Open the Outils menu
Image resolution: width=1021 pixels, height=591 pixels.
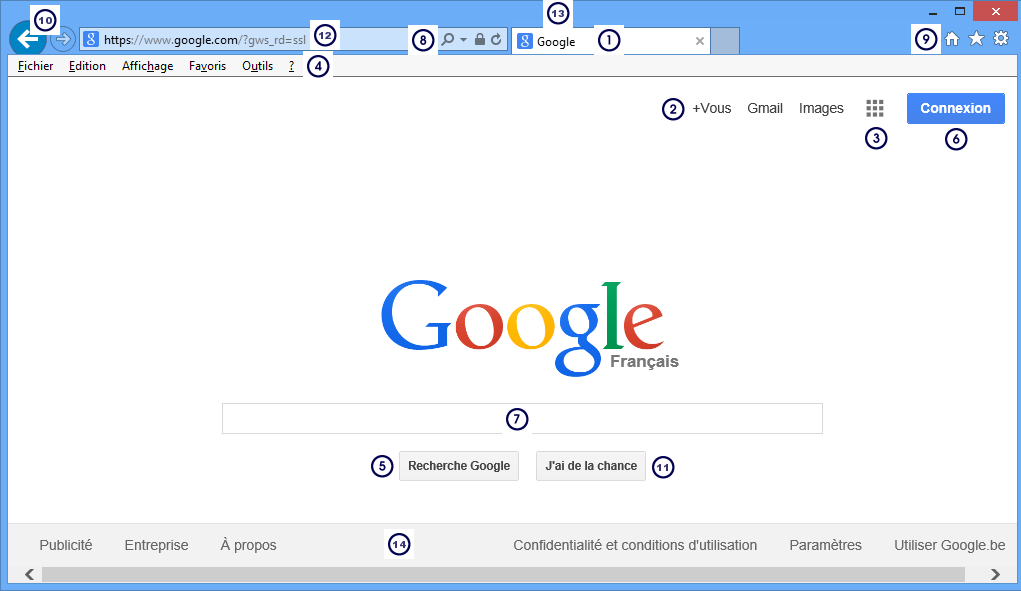point(257,66)
